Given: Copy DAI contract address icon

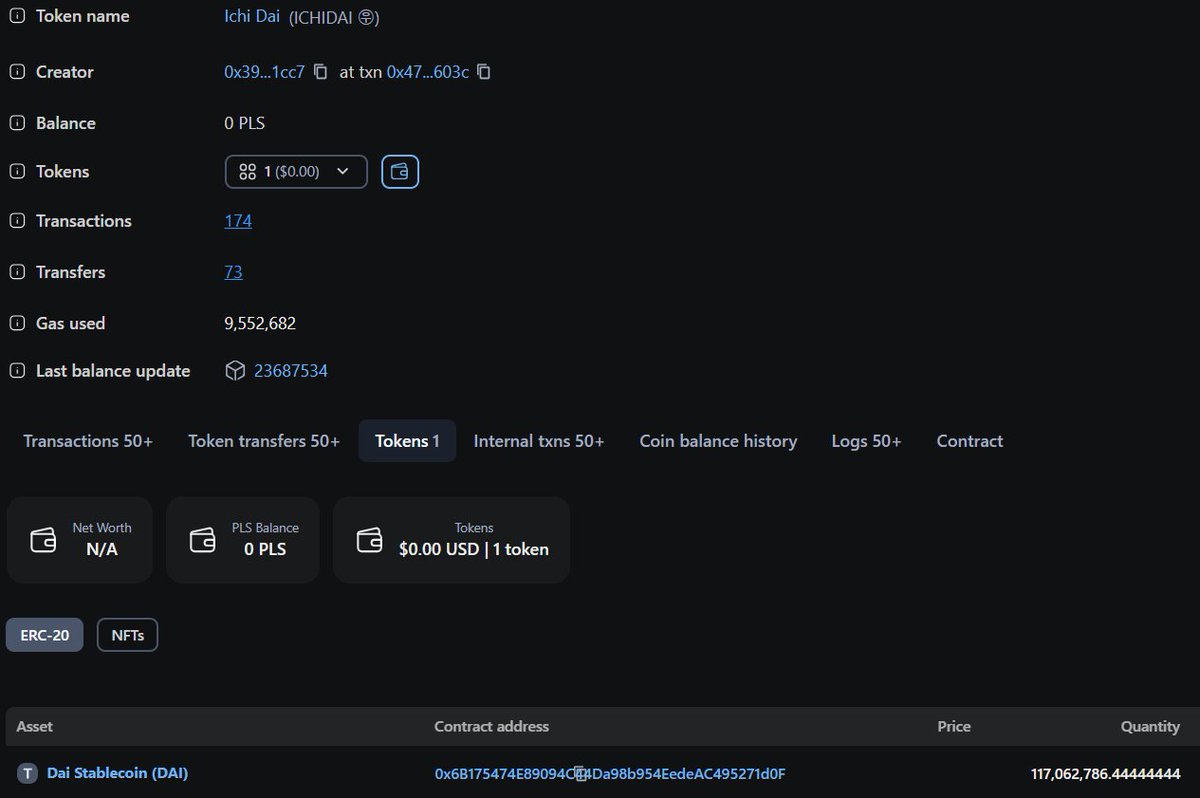Looking at the screenshot, I should coord(581,774).
